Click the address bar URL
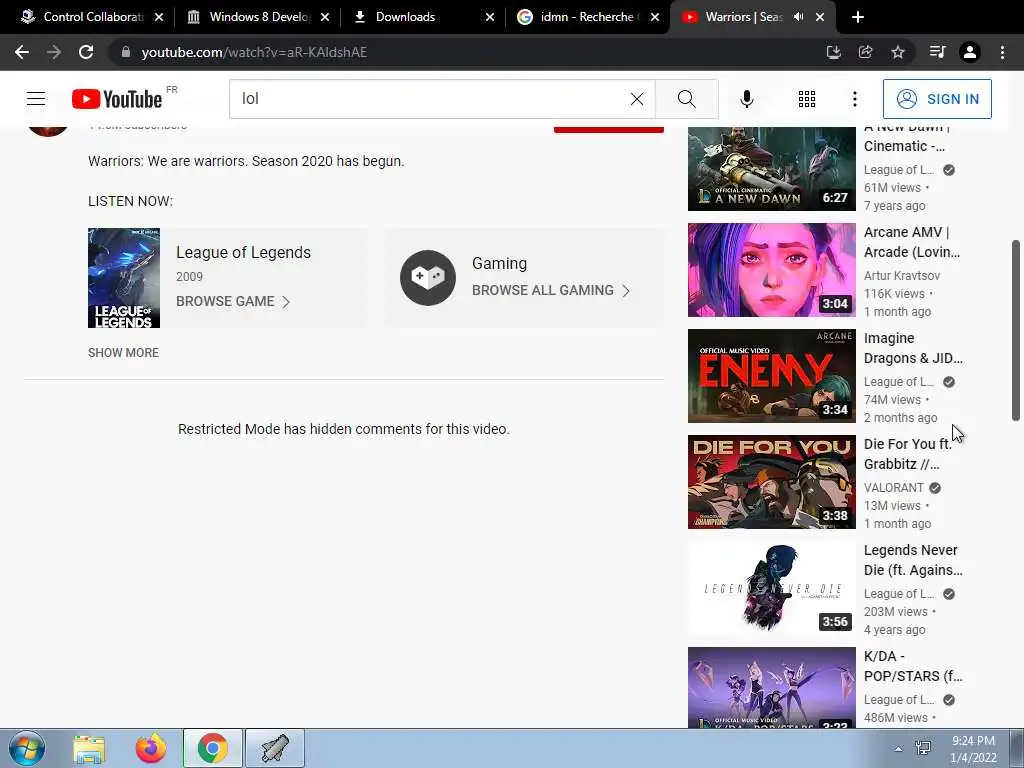Viewport: 1024px width, 768px height. tap(254, 52)
